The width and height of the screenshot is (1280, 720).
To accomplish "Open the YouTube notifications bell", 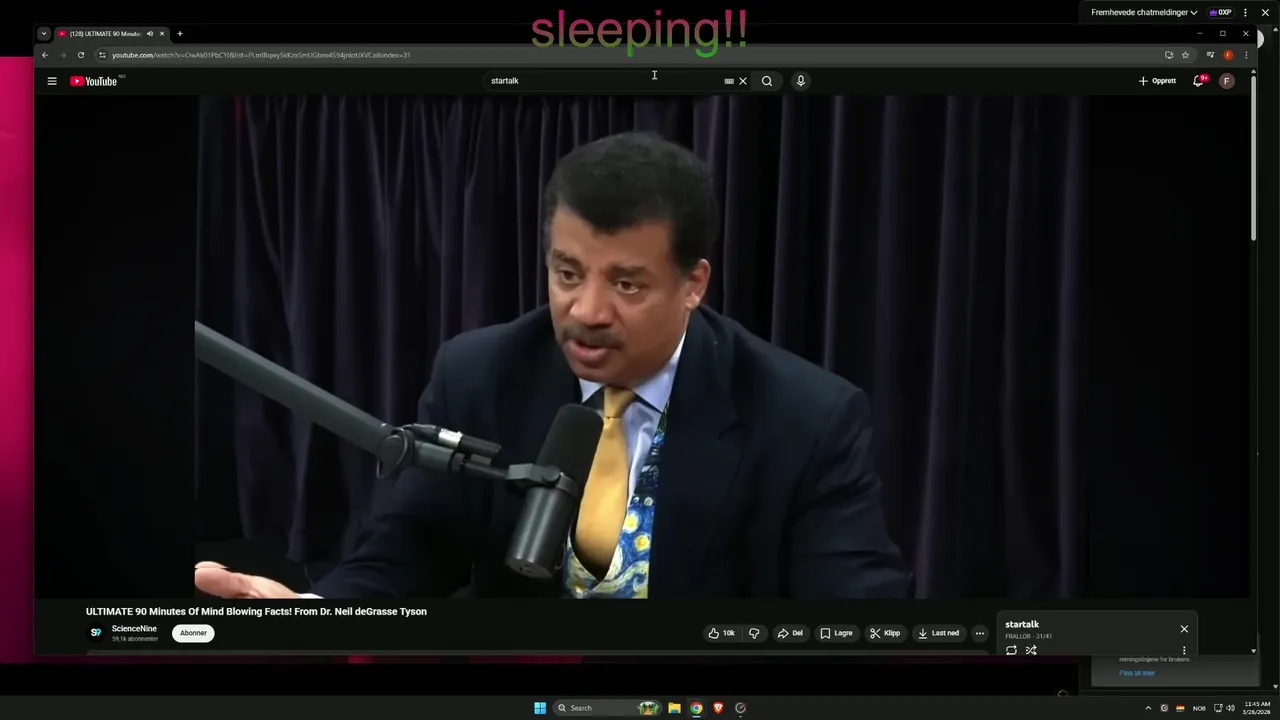I will coord(1198,81).
